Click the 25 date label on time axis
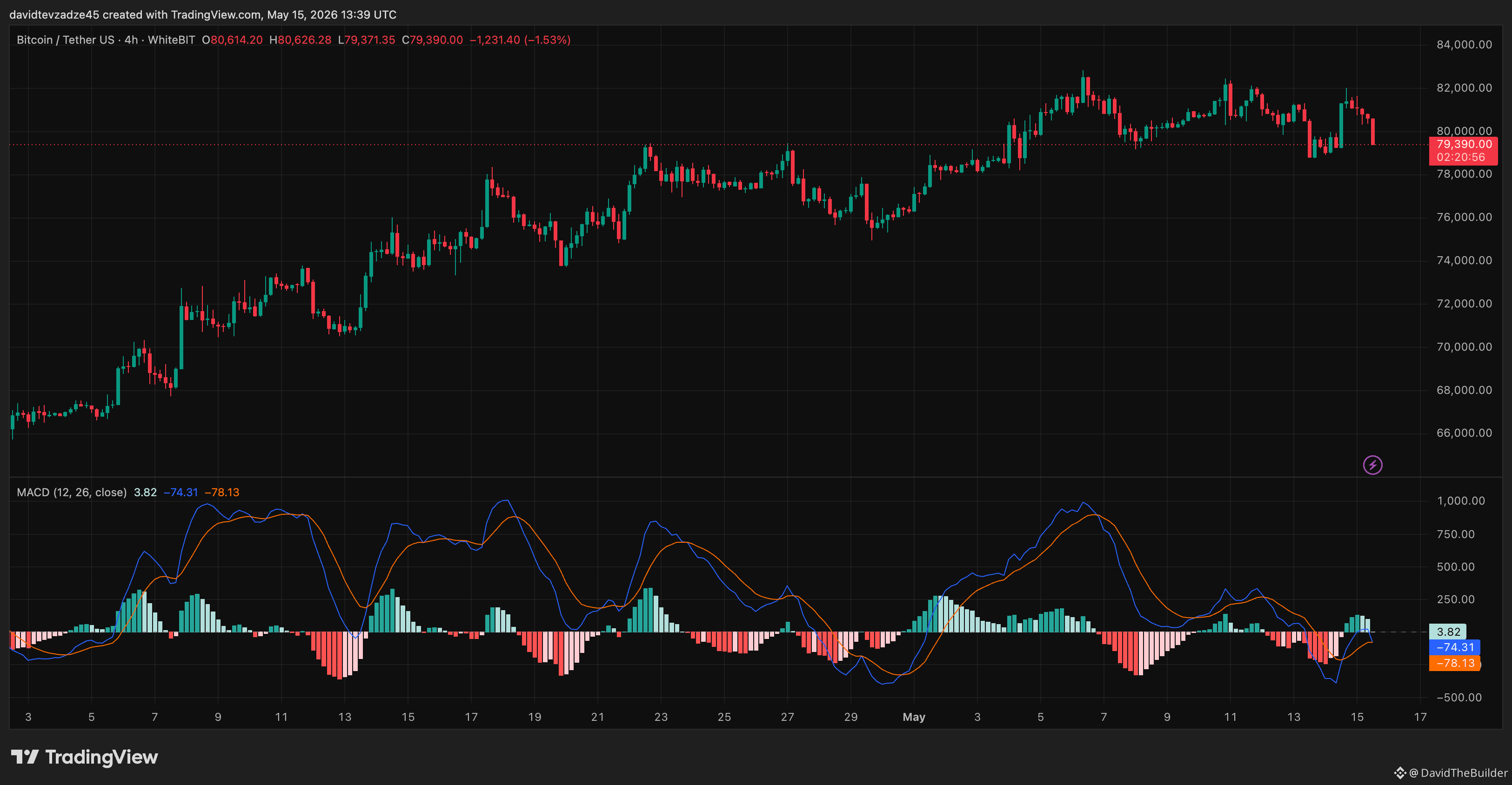The height and width of the screenshot is (785, 1512). pyautogui.click(x=724, y=717)
